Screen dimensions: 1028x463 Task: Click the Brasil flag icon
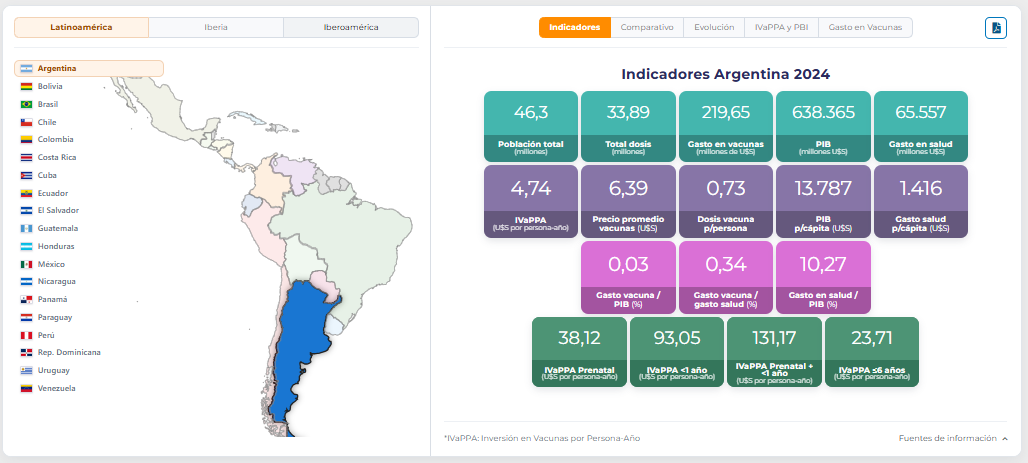26,104
